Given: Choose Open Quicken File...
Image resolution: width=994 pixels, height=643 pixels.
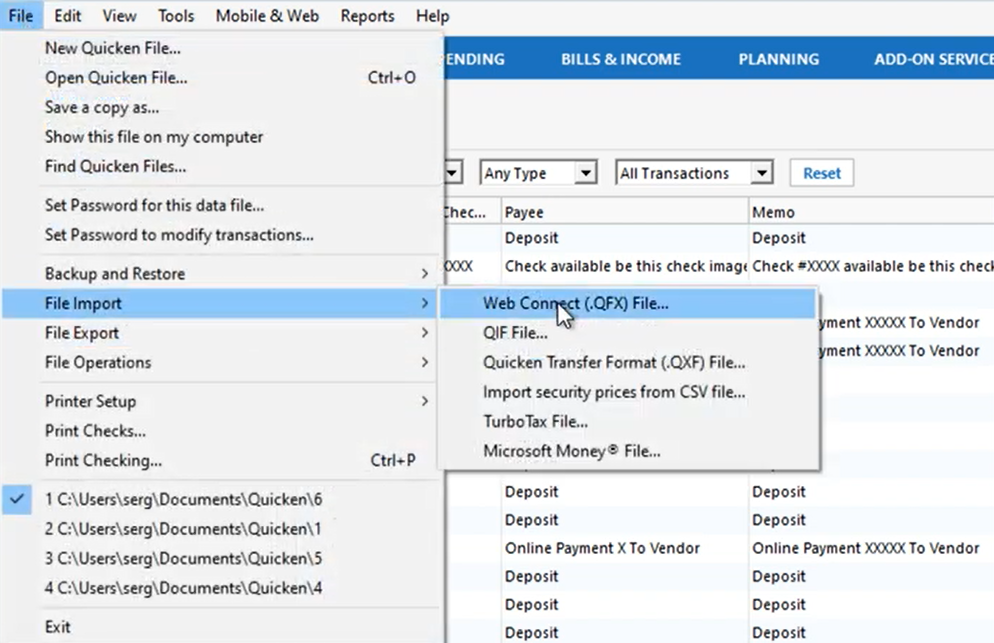Looking at the screenshot, I should [219, 77].
